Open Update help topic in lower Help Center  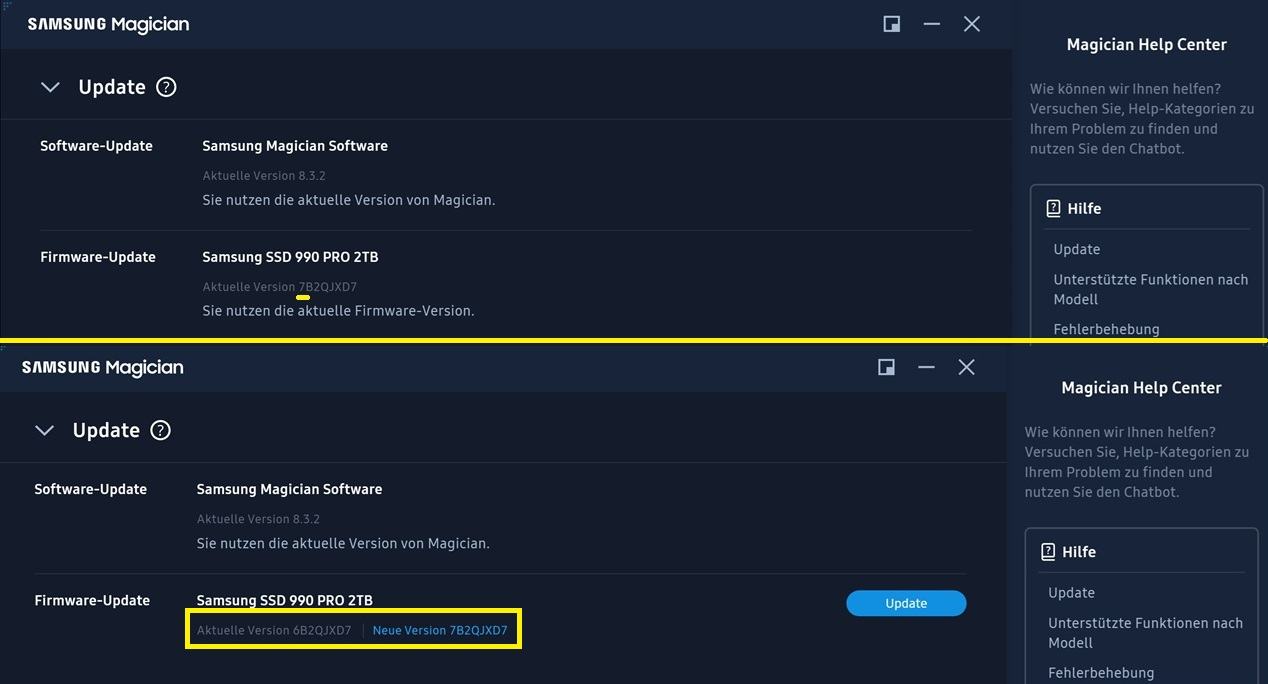point(1071,592)
